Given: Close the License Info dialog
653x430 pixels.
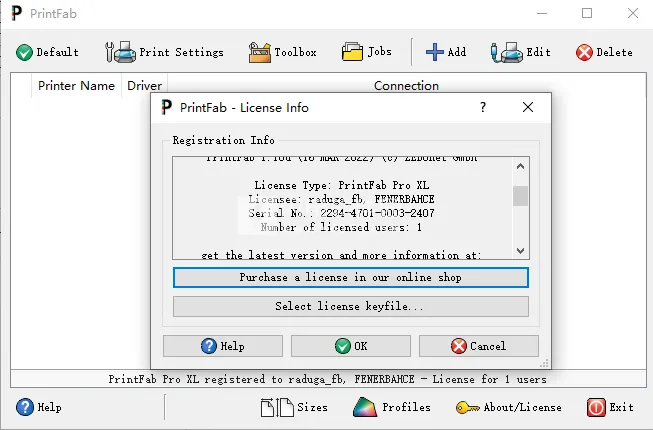Looking at the screenshot, I should pos(528,107).
